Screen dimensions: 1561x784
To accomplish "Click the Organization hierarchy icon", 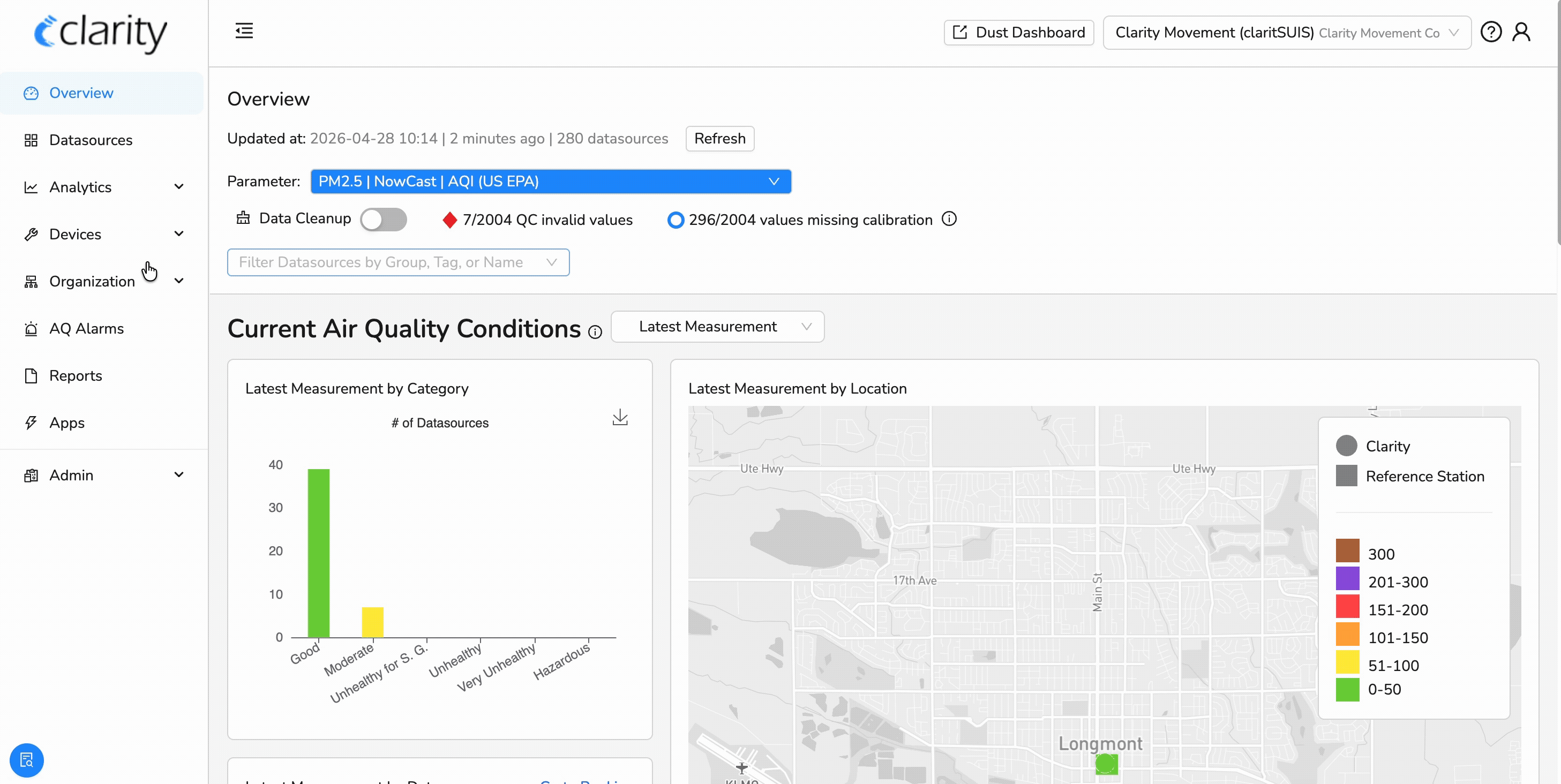I will [31, 282].
